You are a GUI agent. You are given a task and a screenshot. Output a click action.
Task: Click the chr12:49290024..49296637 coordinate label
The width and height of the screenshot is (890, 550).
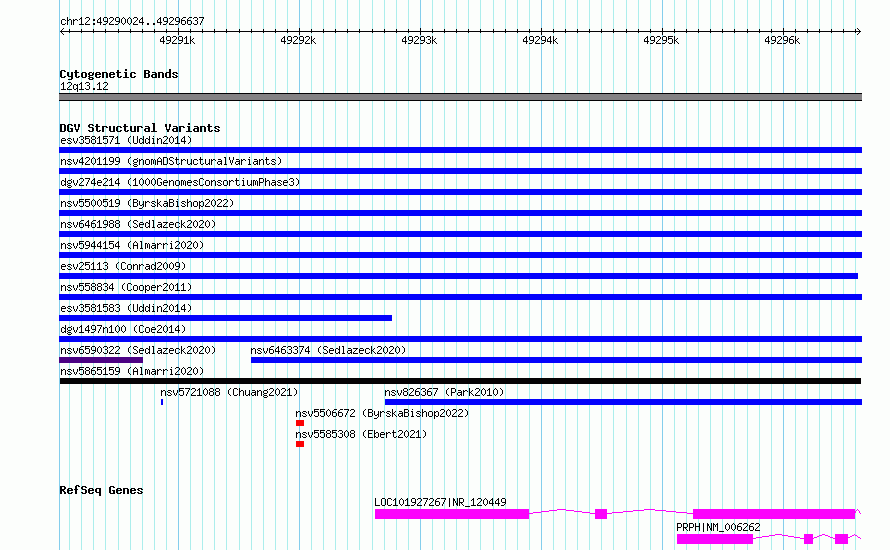[x=132, y=21]
